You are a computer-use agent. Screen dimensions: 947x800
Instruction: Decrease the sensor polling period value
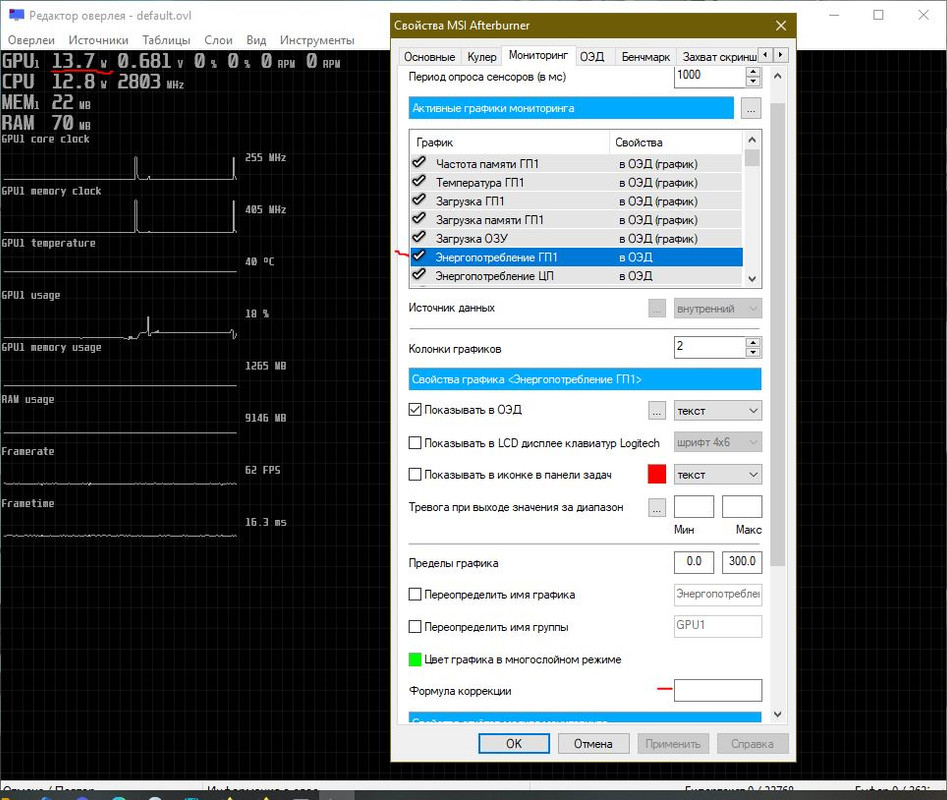[753, 82]
